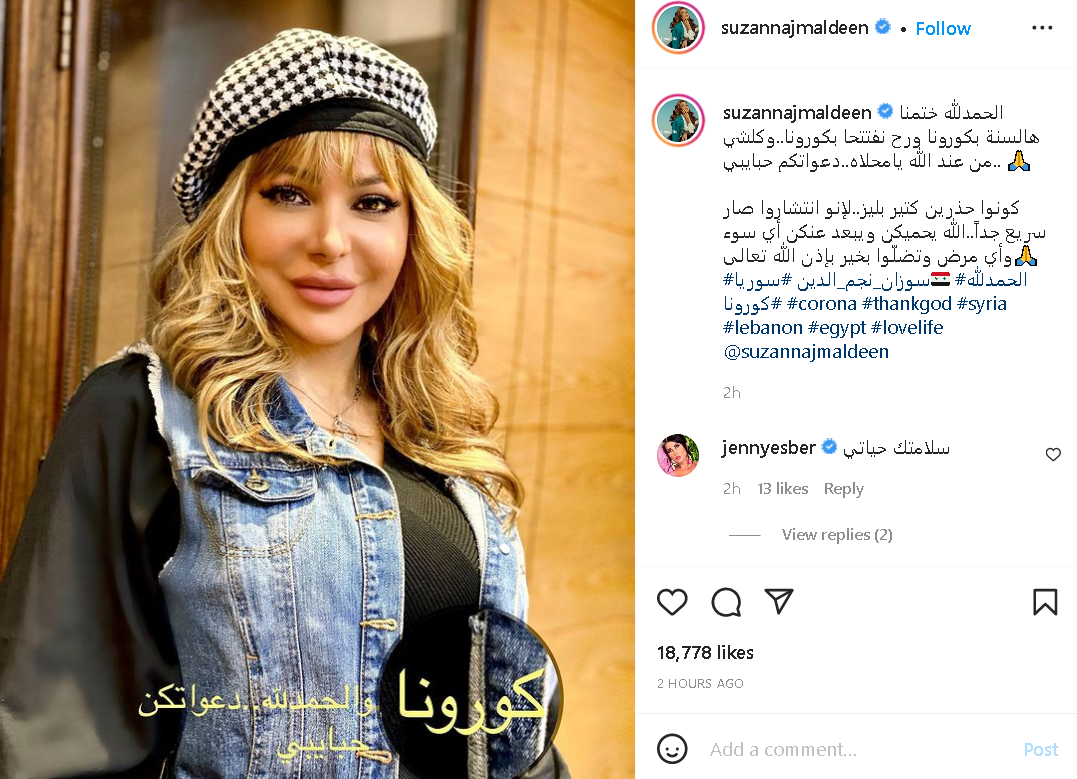Viewport: 1077px width, 779px height.
Task: Open the 13 likes list on the comment
Action: pyautogui.click(x=782, y=488)
